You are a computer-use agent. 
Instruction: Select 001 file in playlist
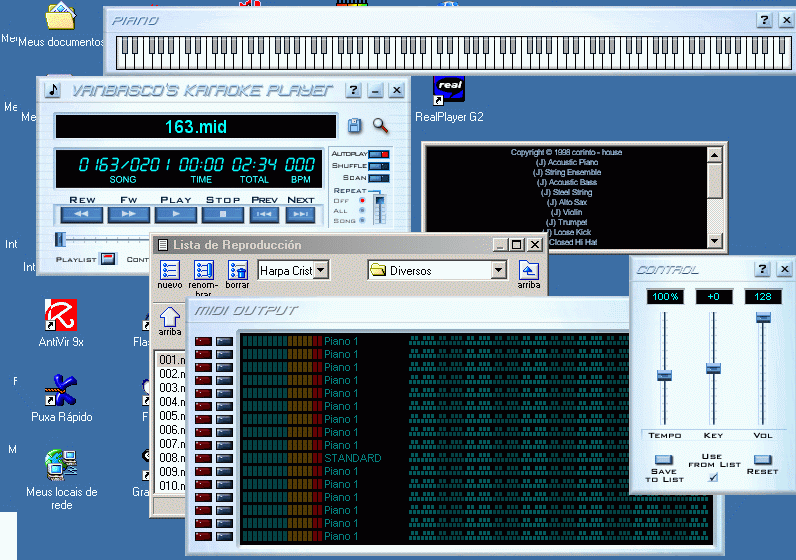(x=171, y=360)
